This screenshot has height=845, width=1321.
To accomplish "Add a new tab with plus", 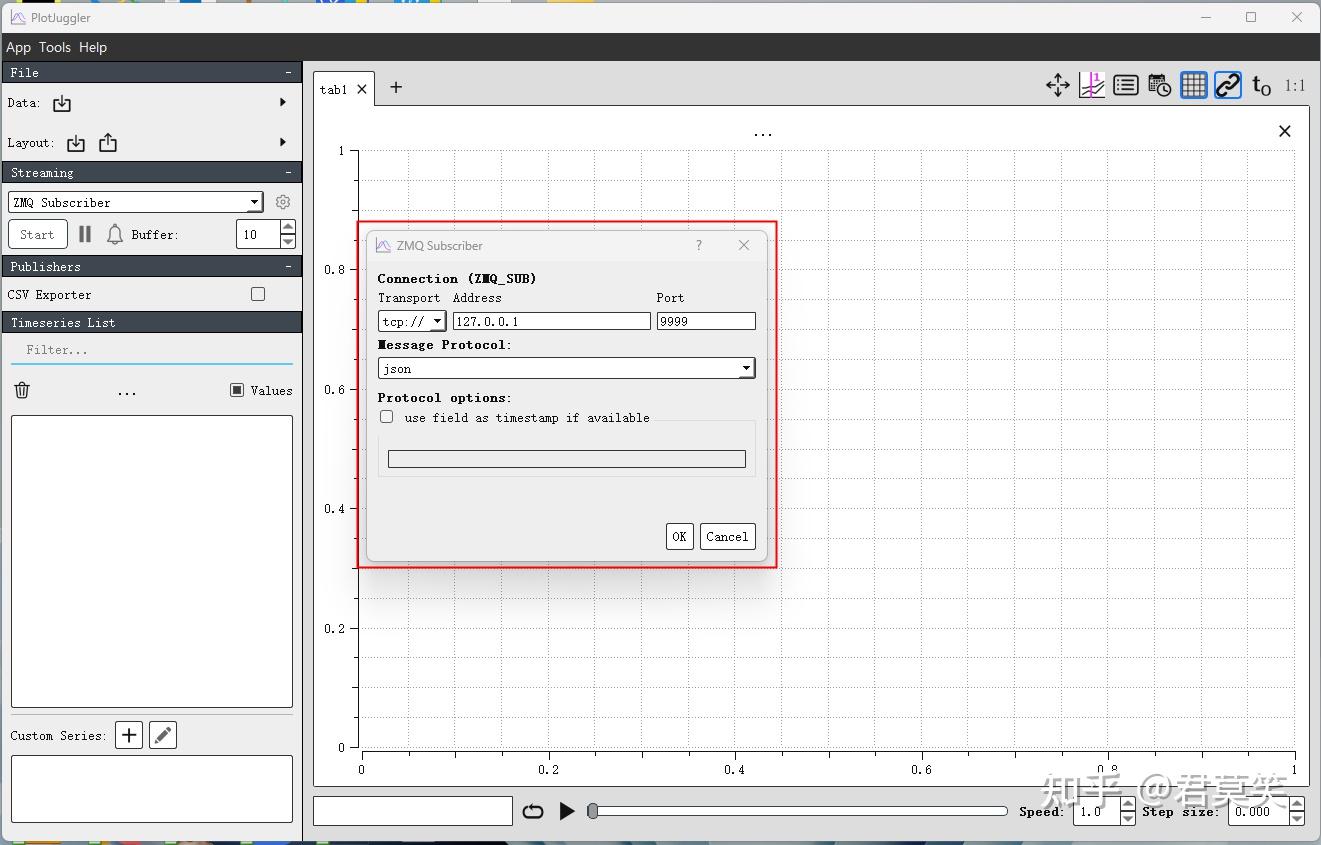I will 396,87.
